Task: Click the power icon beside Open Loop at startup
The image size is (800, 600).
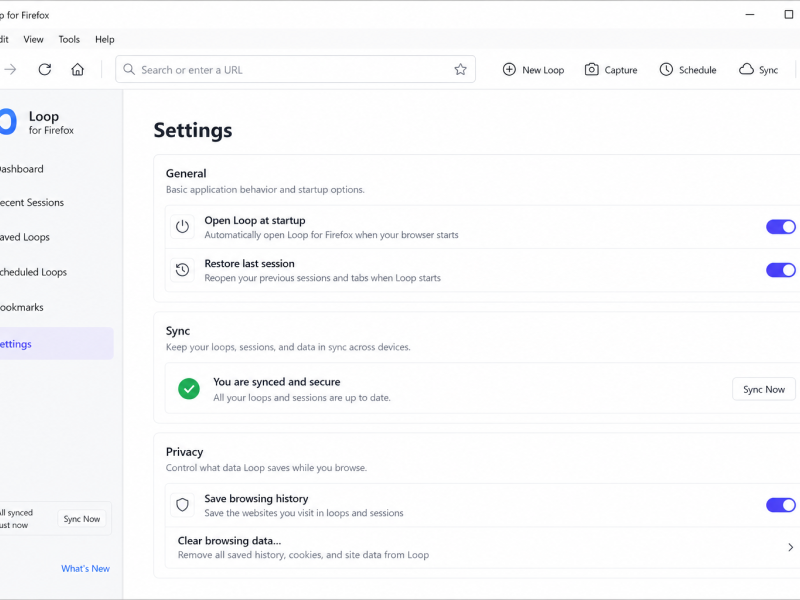Action: pos(182,227)
